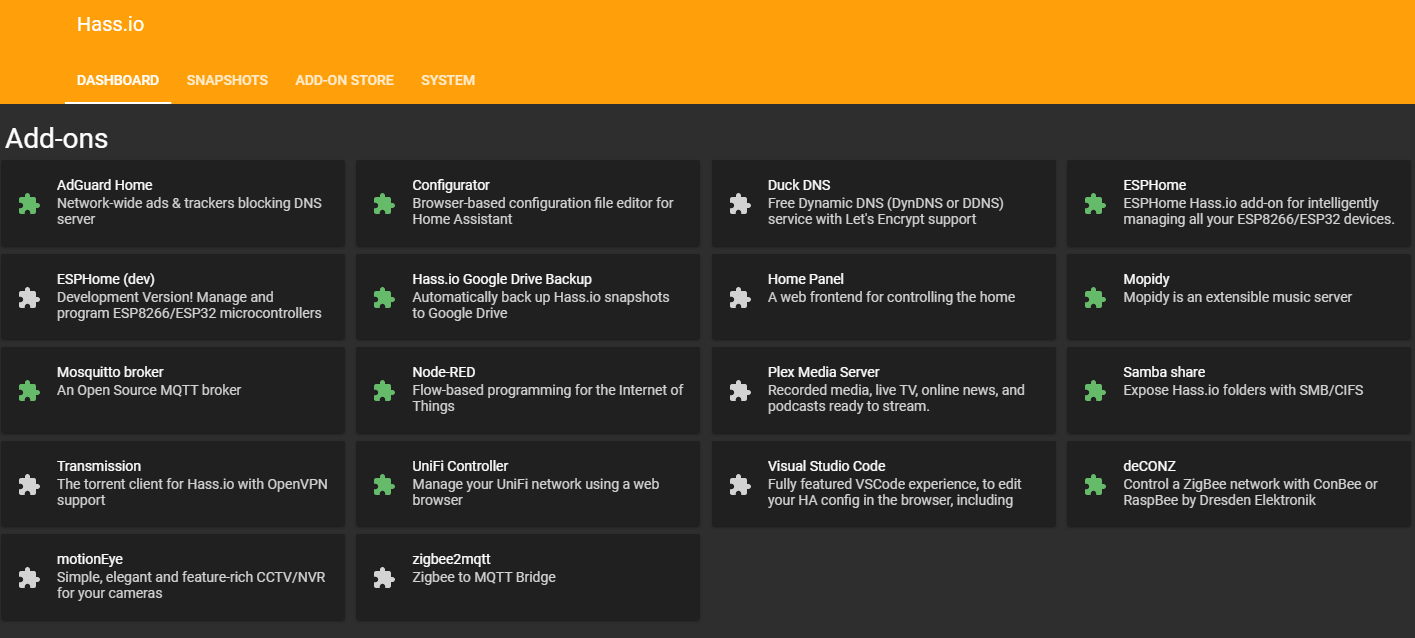Click the Plex Media Server puzzle icon
1415x638 pixels.
[x=740, y=391]
